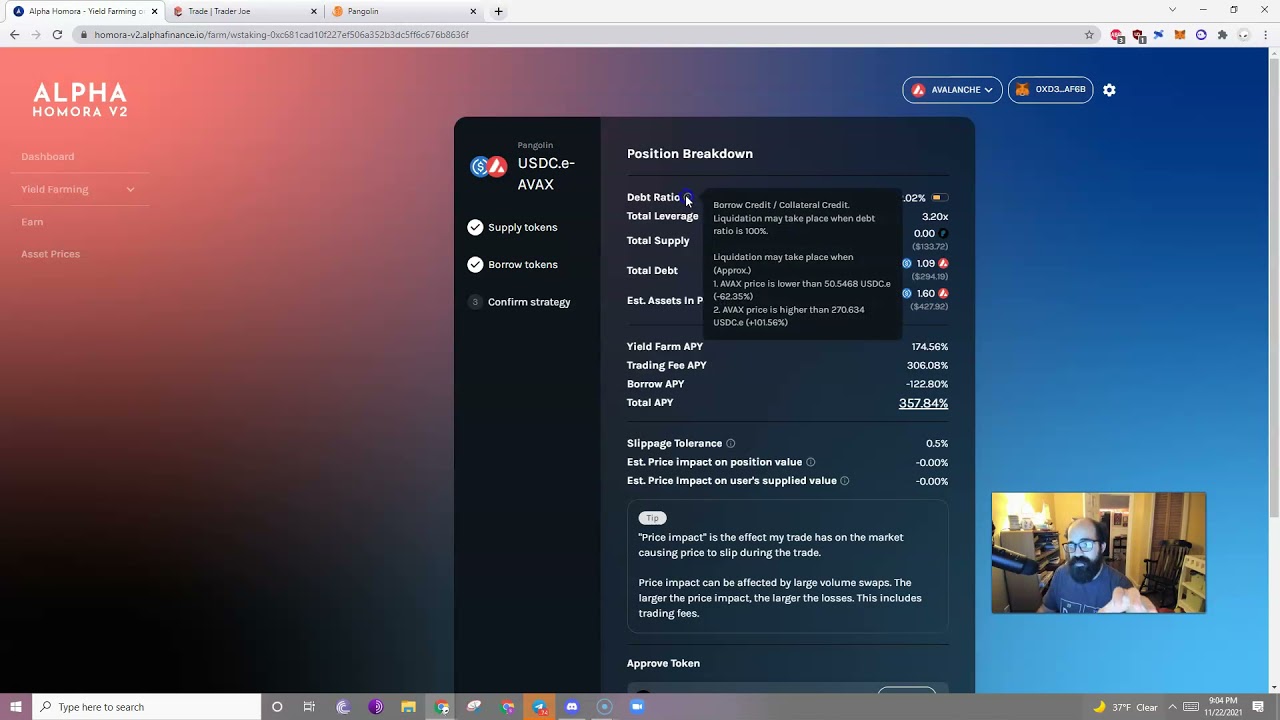Click the Tip badge label
This screenshot has width=1280, height=720.
(652, 518)
